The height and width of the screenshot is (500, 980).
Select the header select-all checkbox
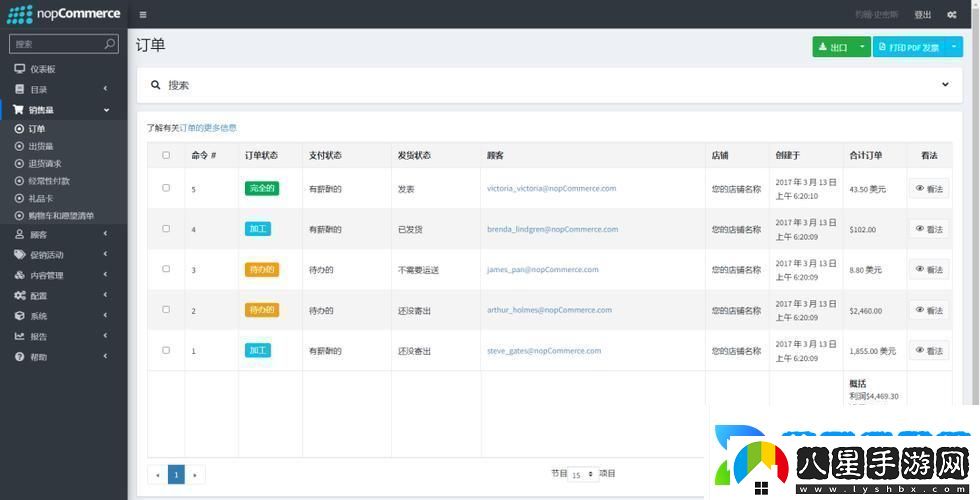click(166, 155)
